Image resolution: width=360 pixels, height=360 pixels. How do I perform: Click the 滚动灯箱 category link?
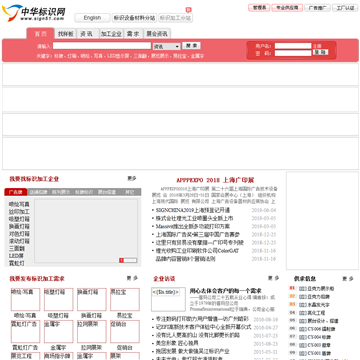(19, 241)
